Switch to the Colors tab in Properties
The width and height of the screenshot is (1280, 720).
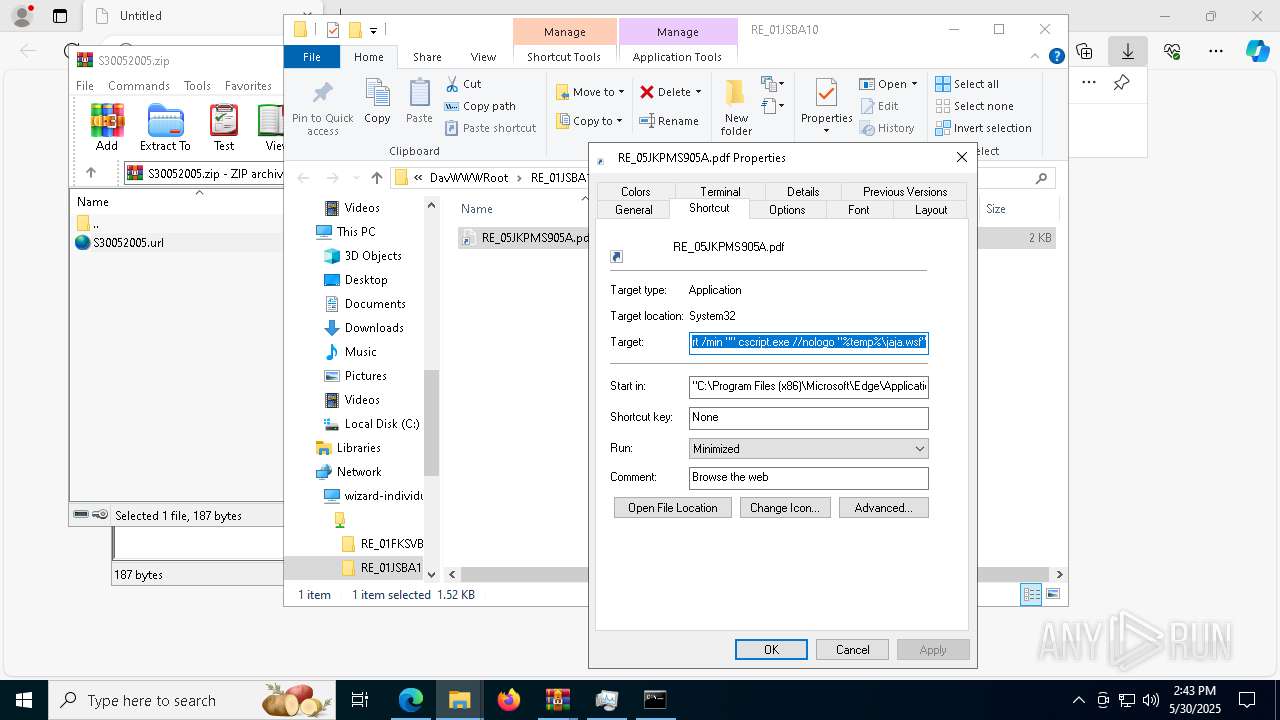[x=636, y=192]
